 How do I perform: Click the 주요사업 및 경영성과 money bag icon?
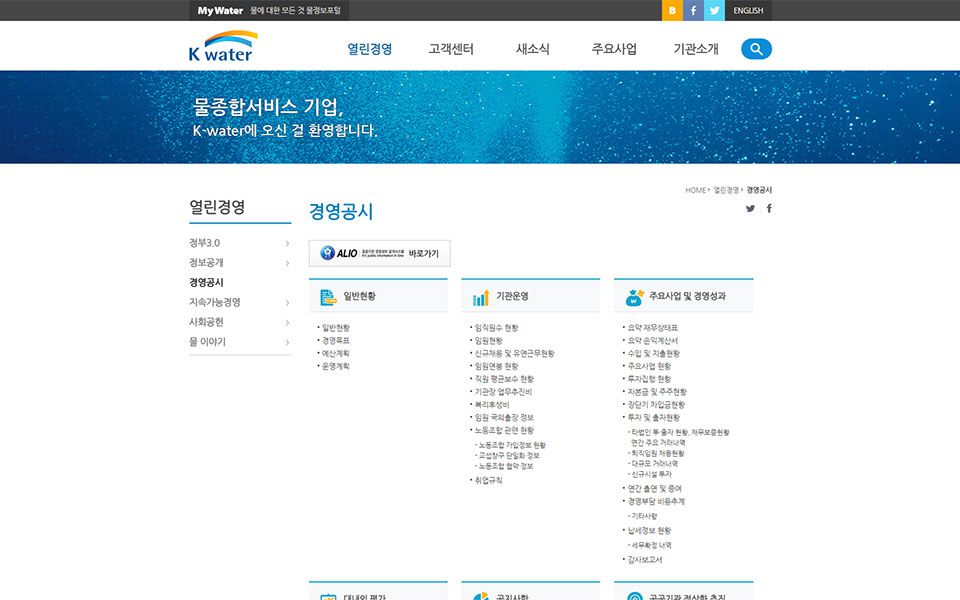tap(634, 297)
